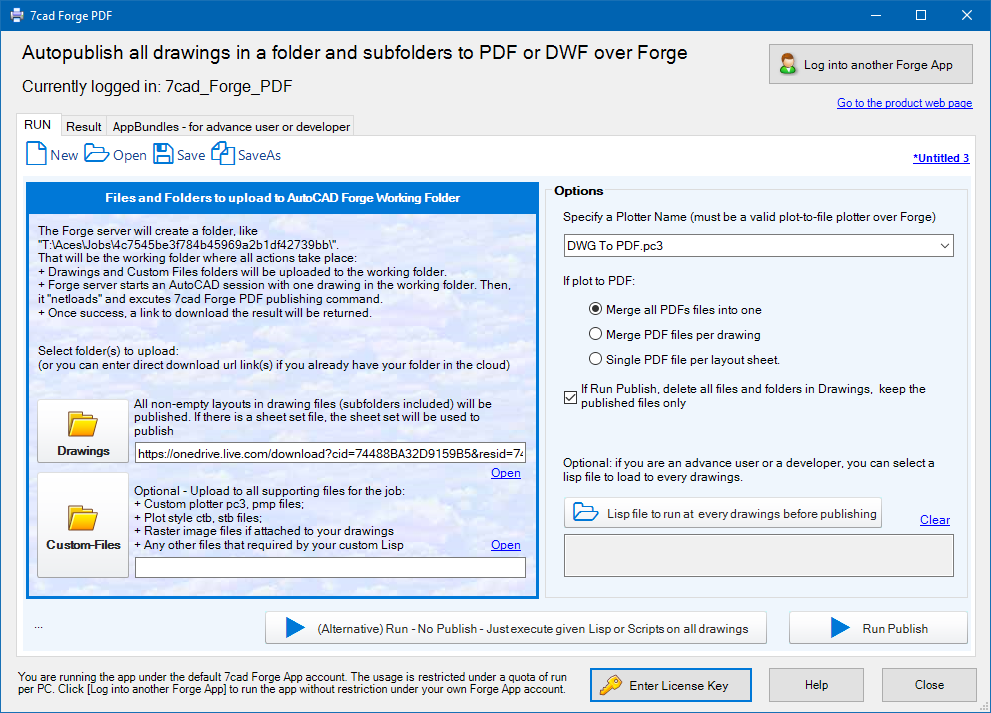Click the Drawings URL input field

pyautogui.click(x=330, y=453)
